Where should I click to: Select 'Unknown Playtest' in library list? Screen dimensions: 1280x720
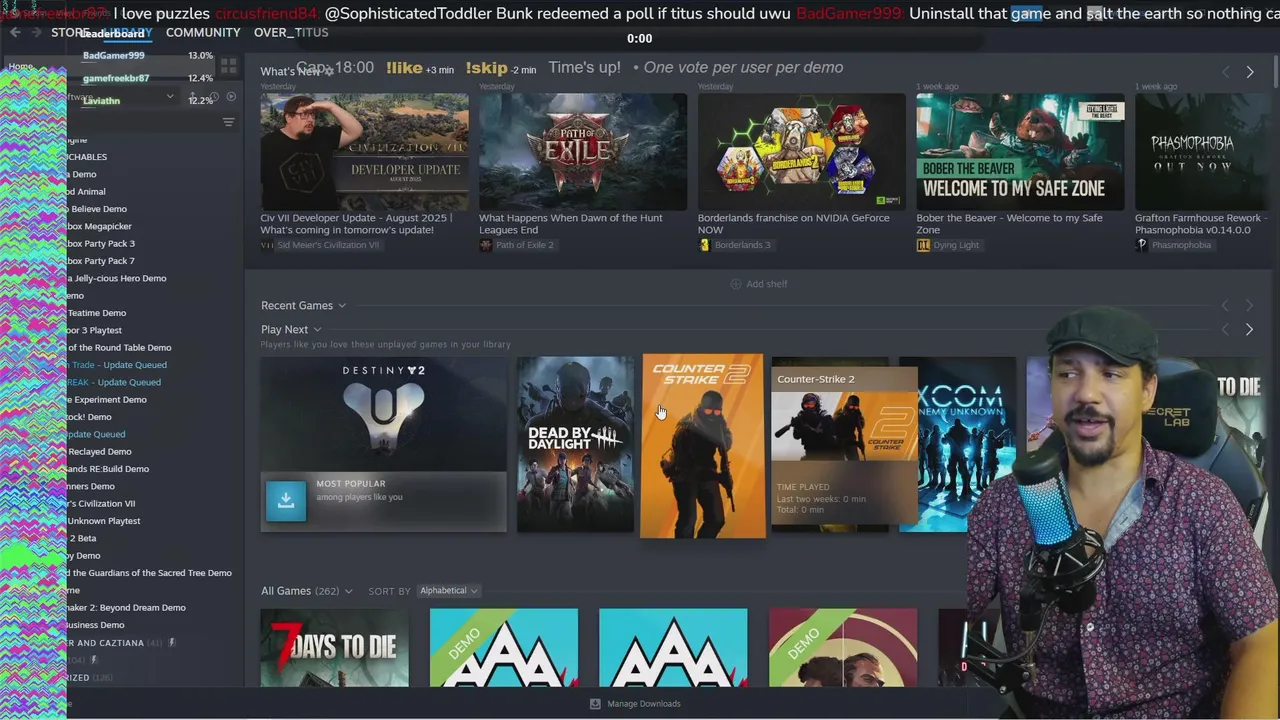point(105,521)
